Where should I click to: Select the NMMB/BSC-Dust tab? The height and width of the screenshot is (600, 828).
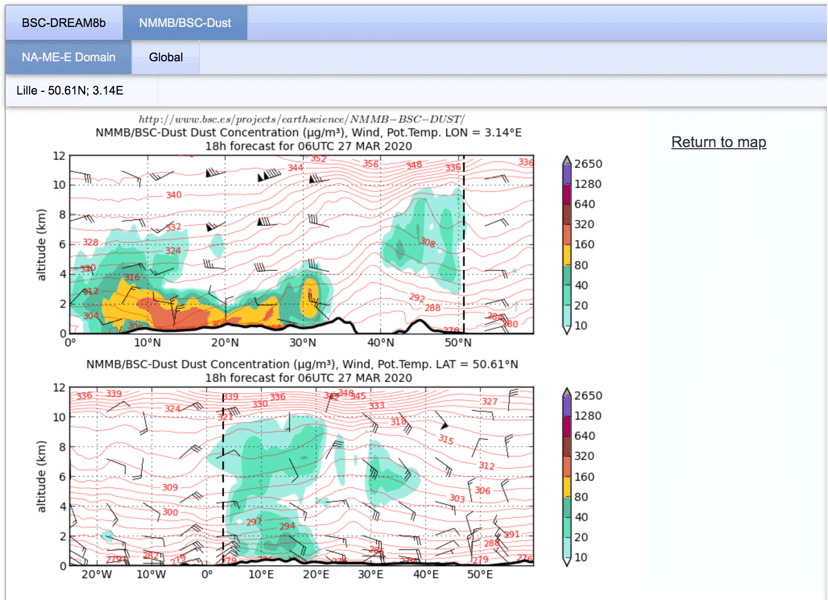[x=185, y=22]
